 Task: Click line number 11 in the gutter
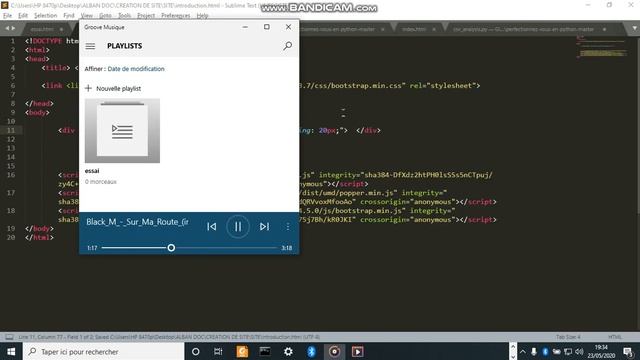[11, 130]
